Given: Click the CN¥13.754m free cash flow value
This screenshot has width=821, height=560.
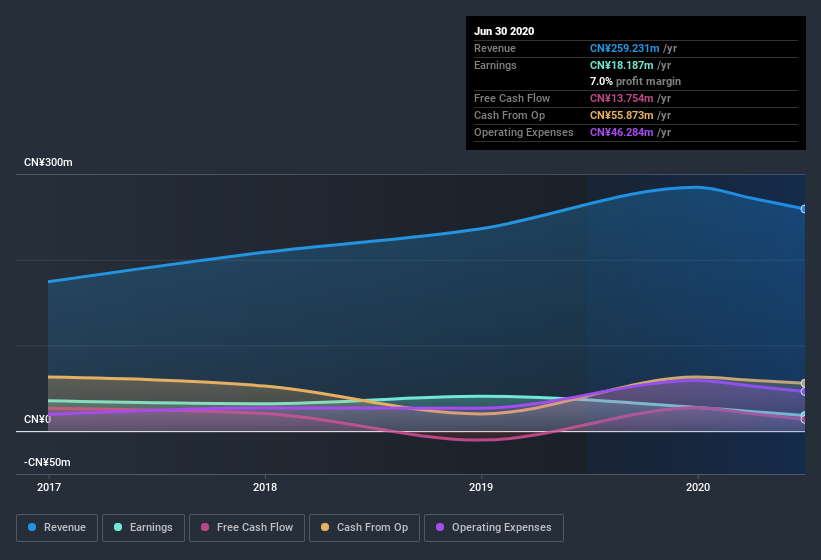Looking at the screenshot, I should 622,98.
